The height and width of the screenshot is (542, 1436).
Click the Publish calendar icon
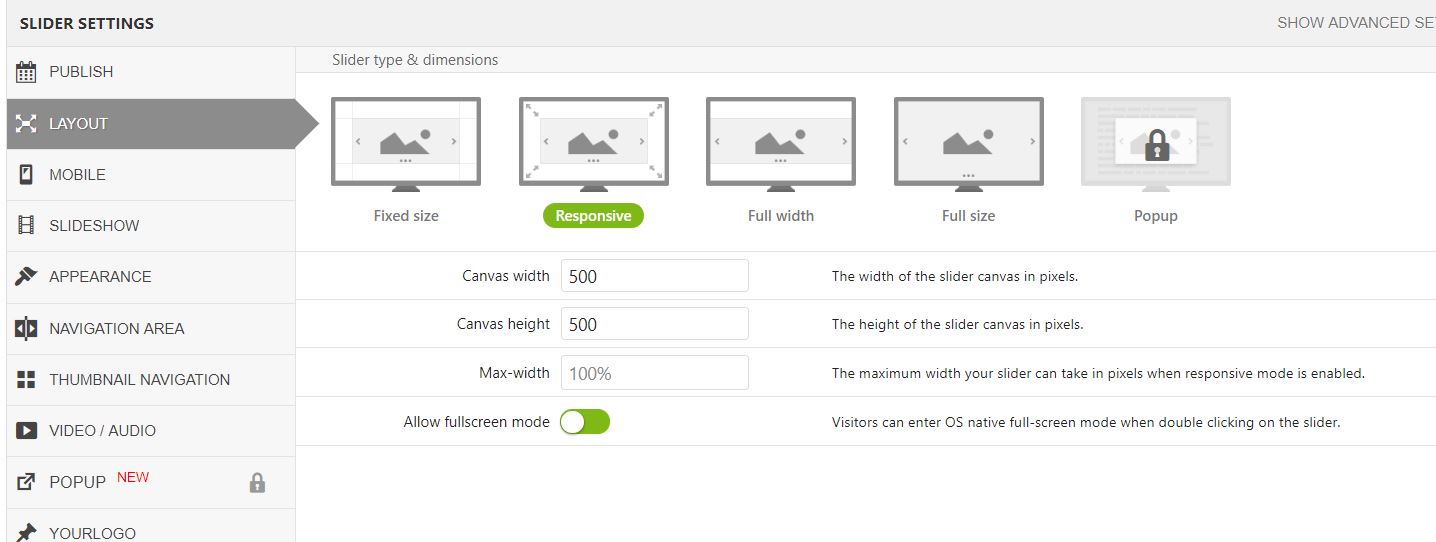point(27,72)
